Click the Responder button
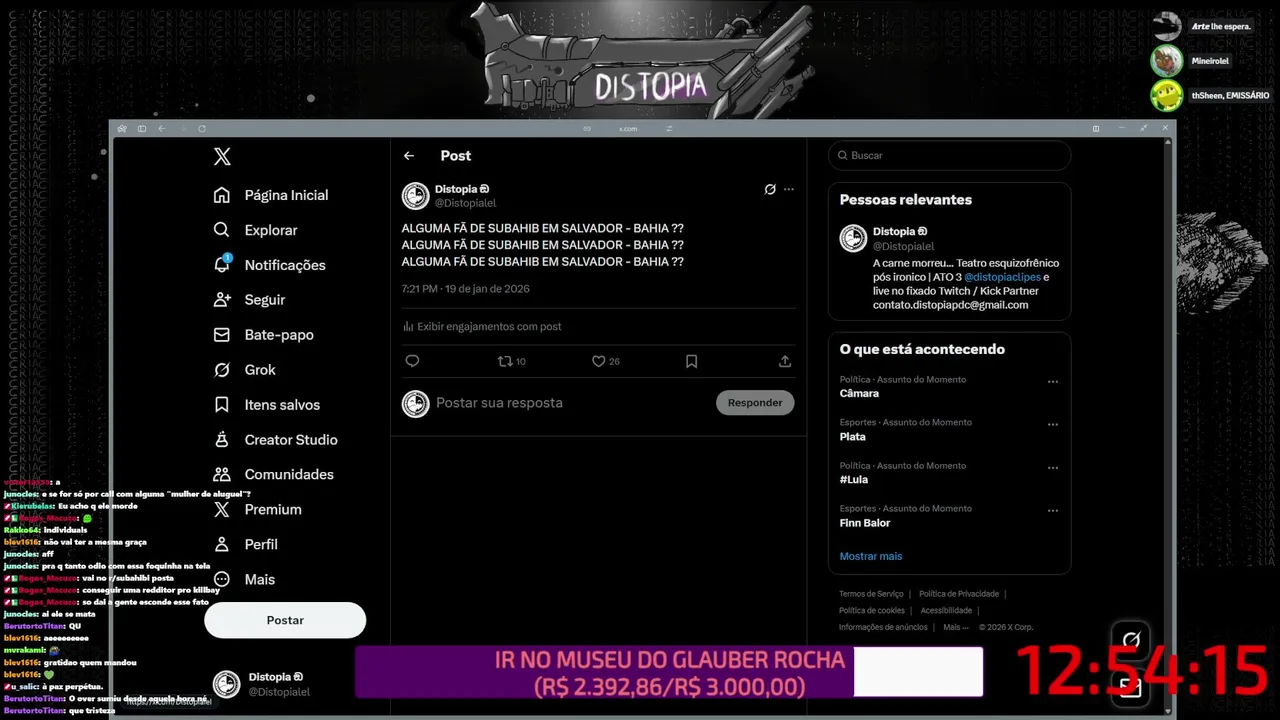This screenshot has width=1280, height=720. [x=755, y=403]
